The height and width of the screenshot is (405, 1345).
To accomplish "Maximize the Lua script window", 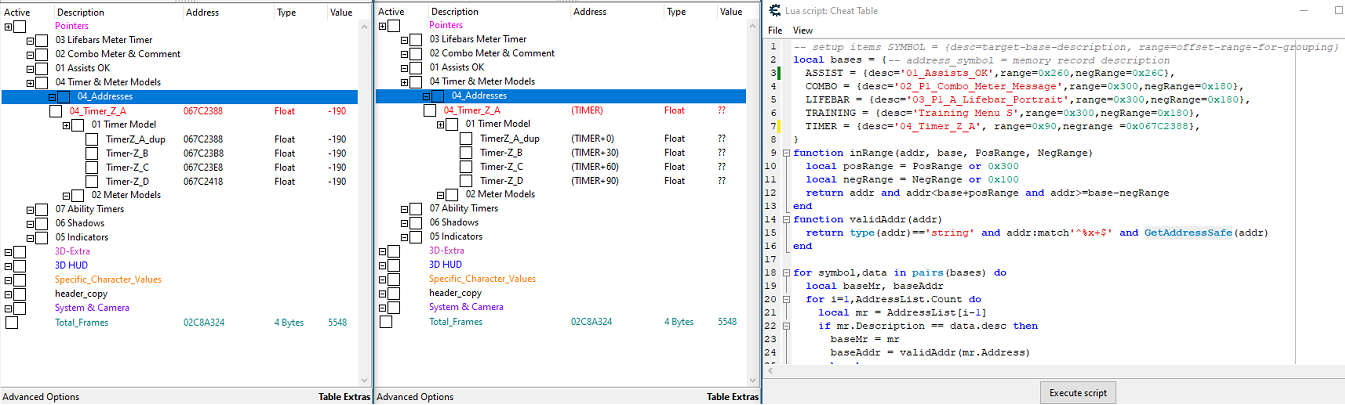I will (1338, 9).
